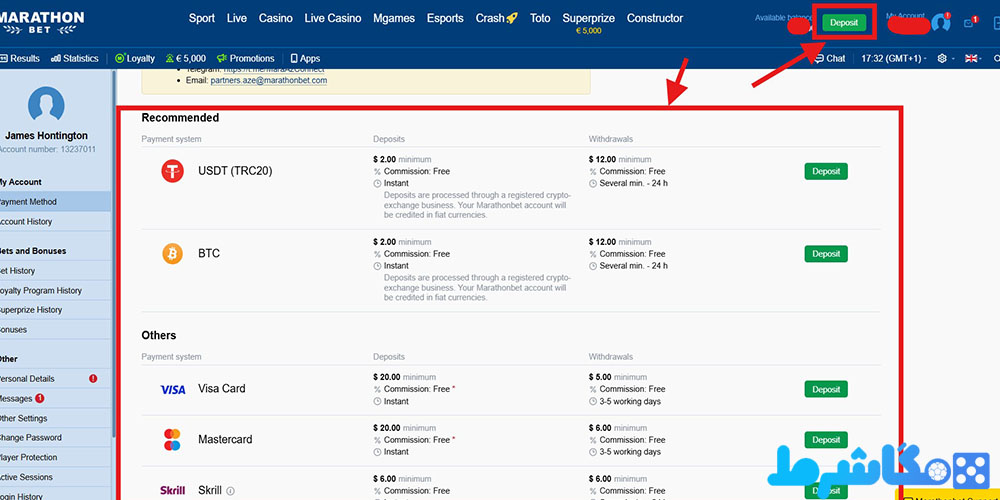Click the Visa logo icon
This screenshot has height=500, width=1000.
[172, 389]
